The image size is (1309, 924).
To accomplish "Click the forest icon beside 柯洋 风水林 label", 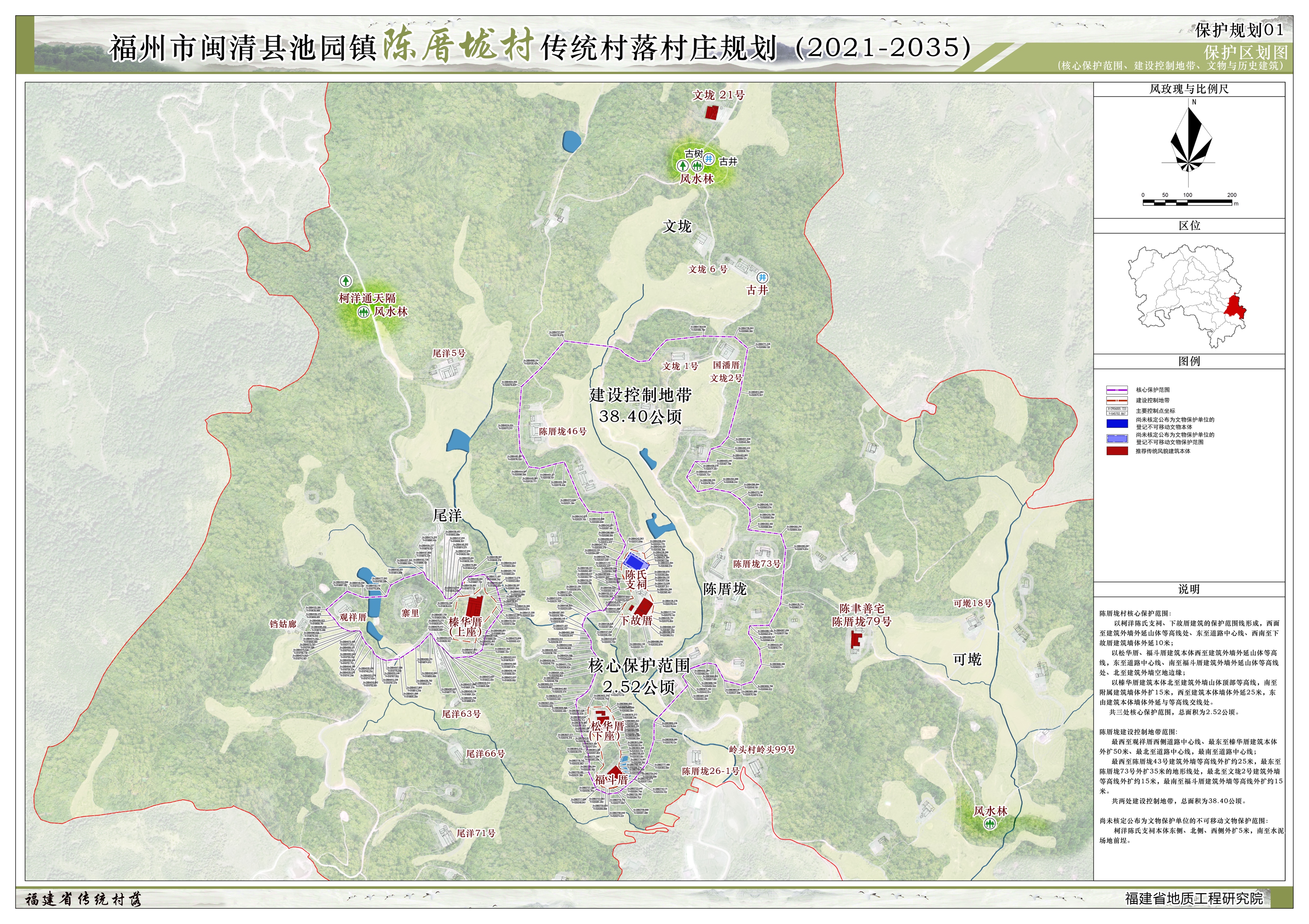I will click(363, 312).
